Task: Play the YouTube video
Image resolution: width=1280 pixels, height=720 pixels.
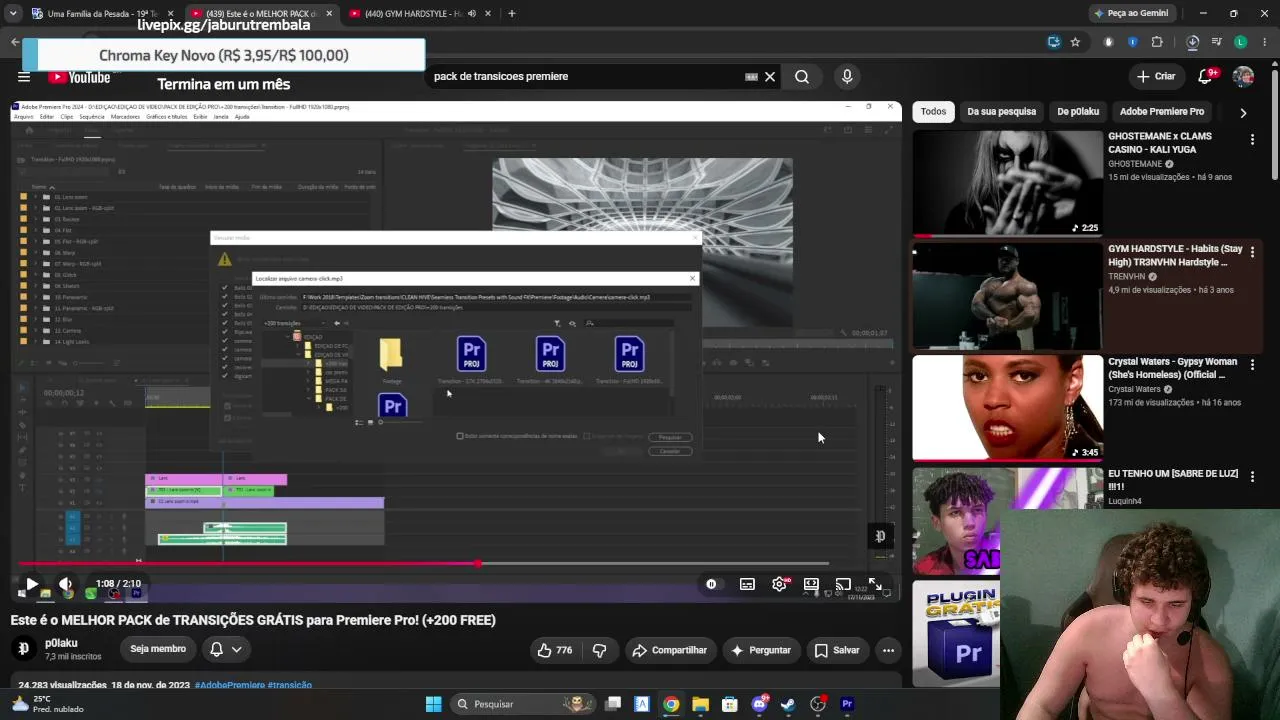Action: [x=31, y=584]
